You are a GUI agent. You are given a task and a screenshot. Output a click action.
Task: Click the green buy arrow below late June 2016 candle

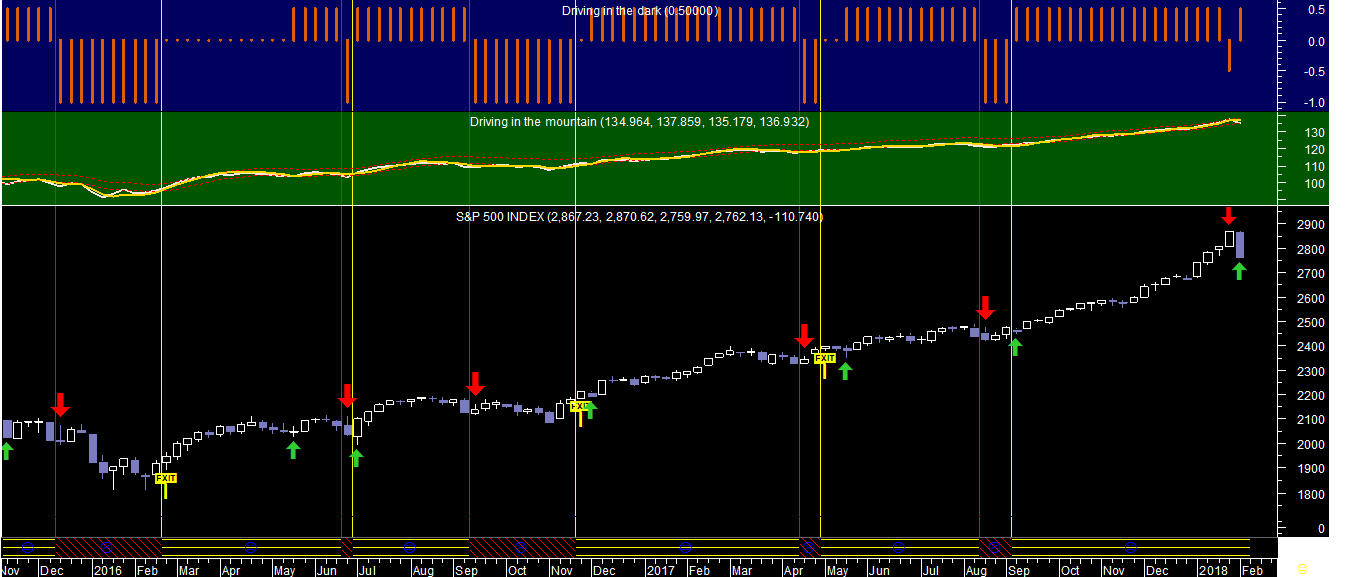[357, 458]
